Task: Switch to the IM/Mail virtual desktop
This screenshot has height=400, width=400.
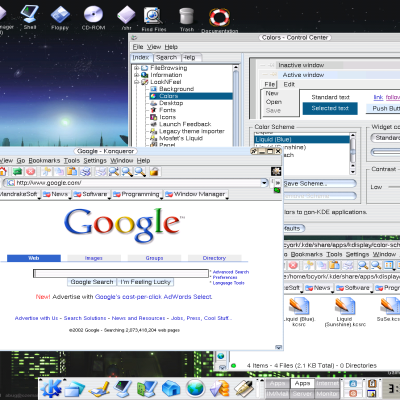Action: point(278,394)
